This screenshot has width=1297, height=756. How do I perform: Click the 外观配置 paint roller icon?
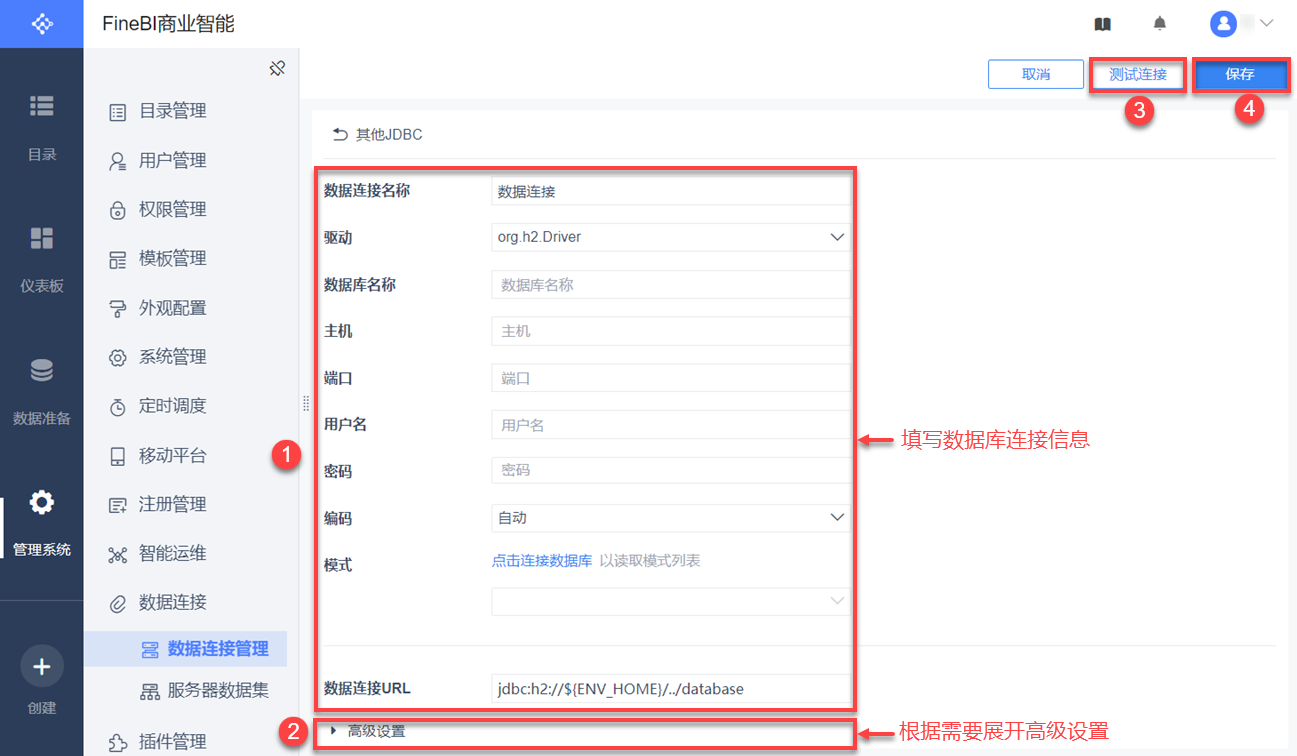click(x=118, y=308)
